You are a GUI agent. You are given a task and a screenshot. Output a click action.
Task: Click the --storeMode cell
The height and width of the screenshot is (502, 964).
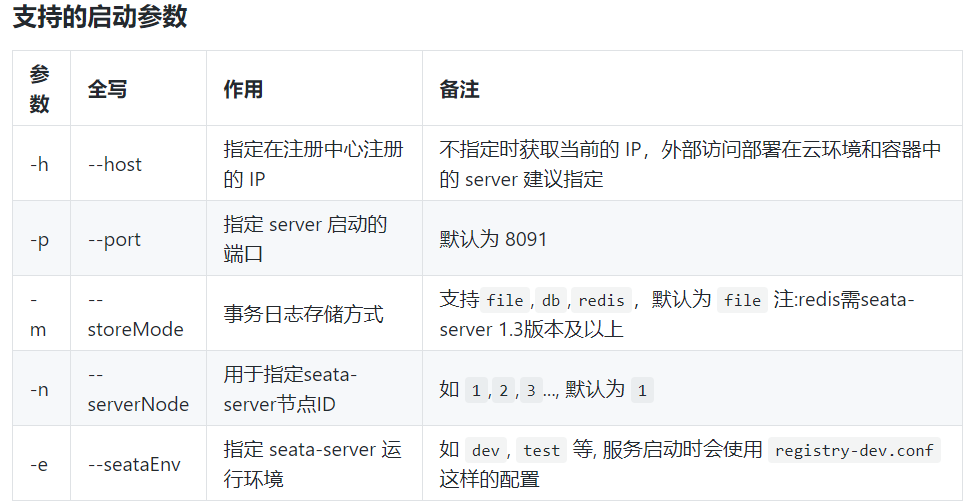coord(138,313)
